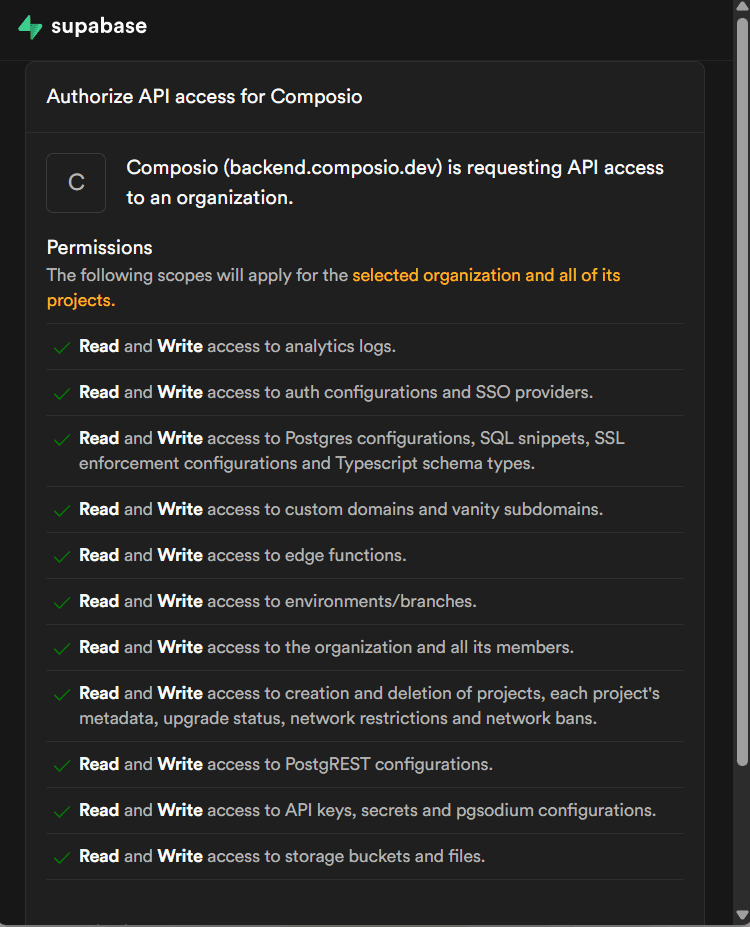
Task: Click "Authorize API access for Composio" heading
Action: pyautogui.click(x=204, y=96)
